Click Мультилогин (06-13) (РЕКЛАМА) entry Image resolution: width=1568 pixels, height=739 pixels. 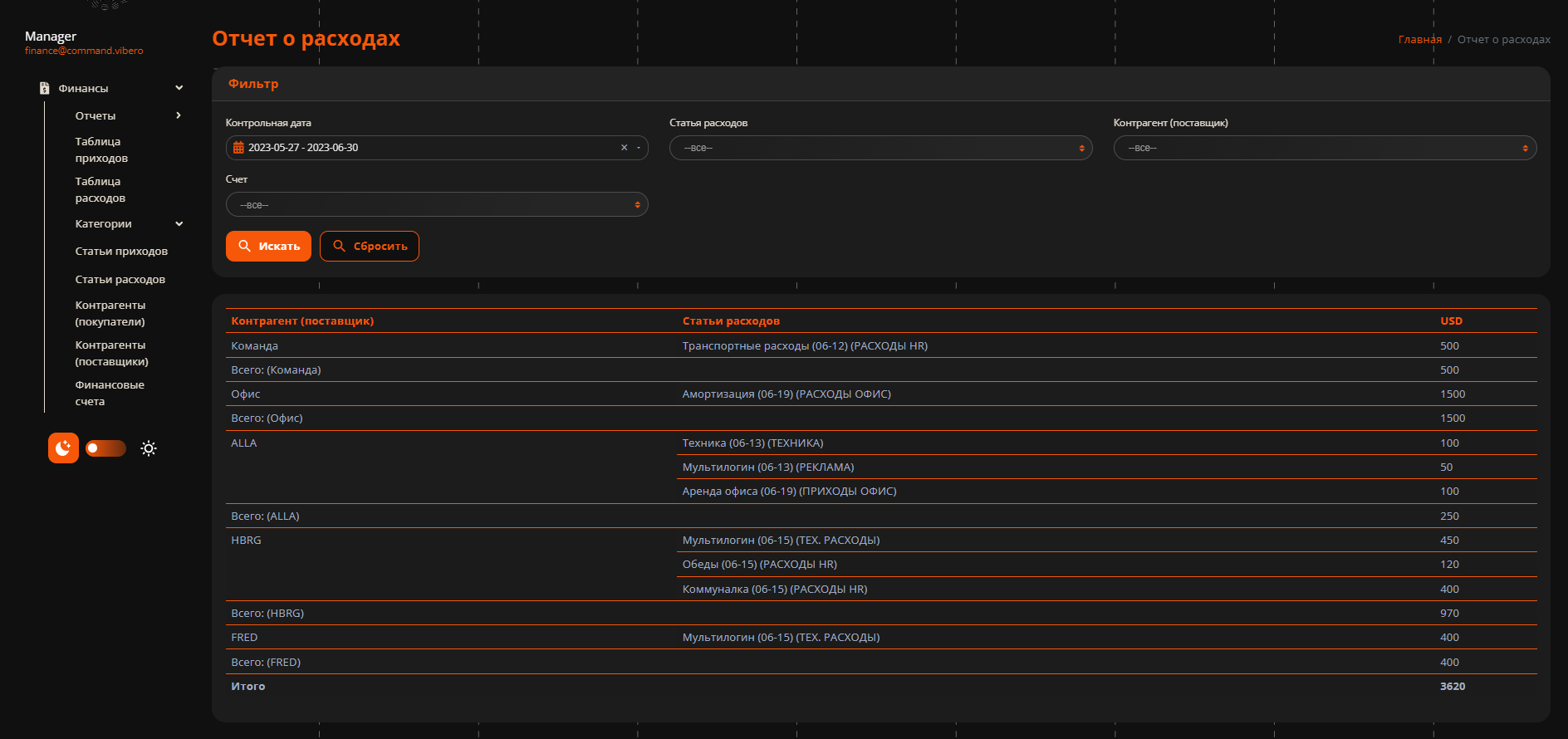(x=768, y=467)
